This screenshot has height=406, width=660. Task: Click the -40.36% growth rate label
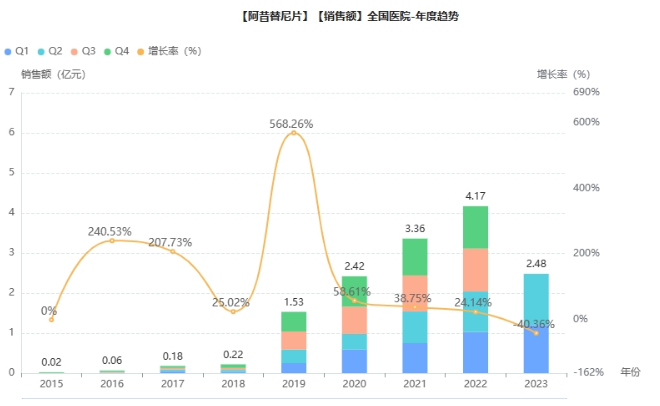(534, 324)
